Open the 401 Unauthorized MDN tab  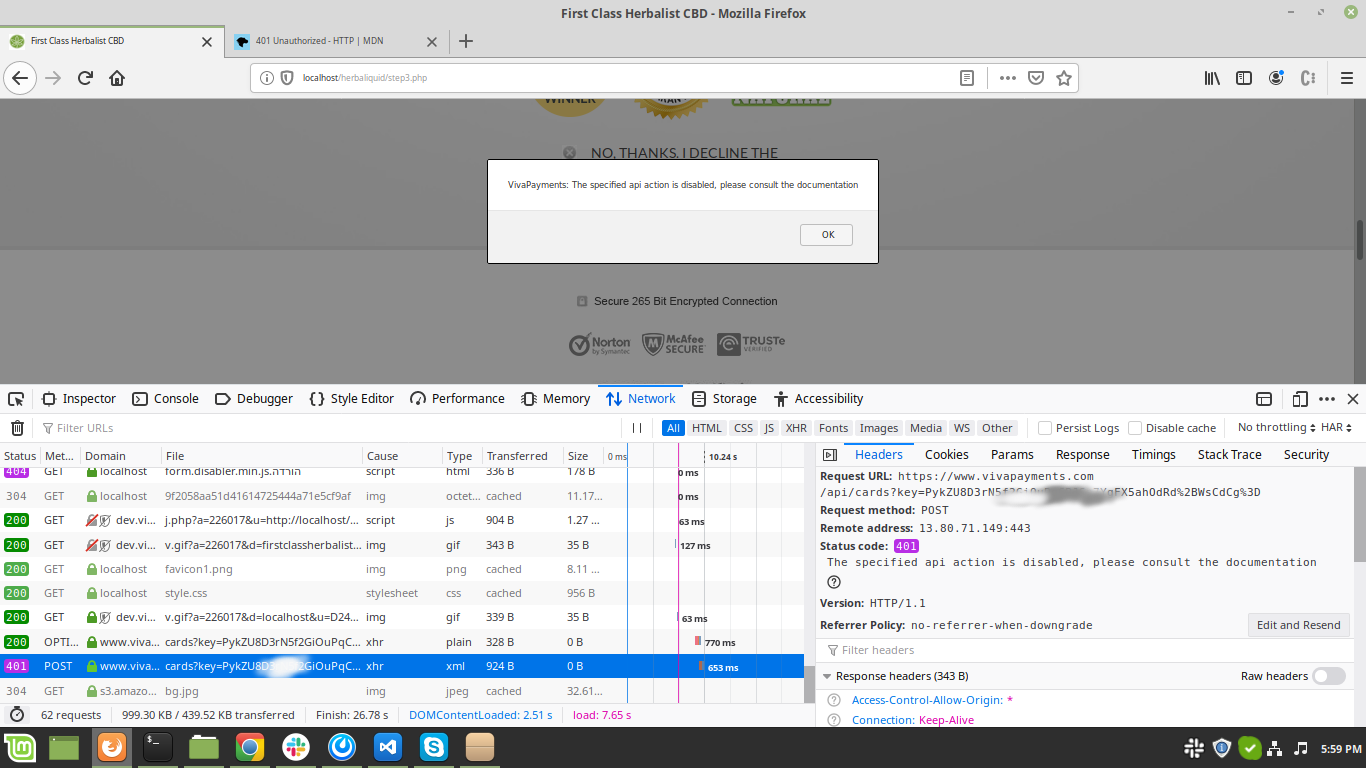320,42
